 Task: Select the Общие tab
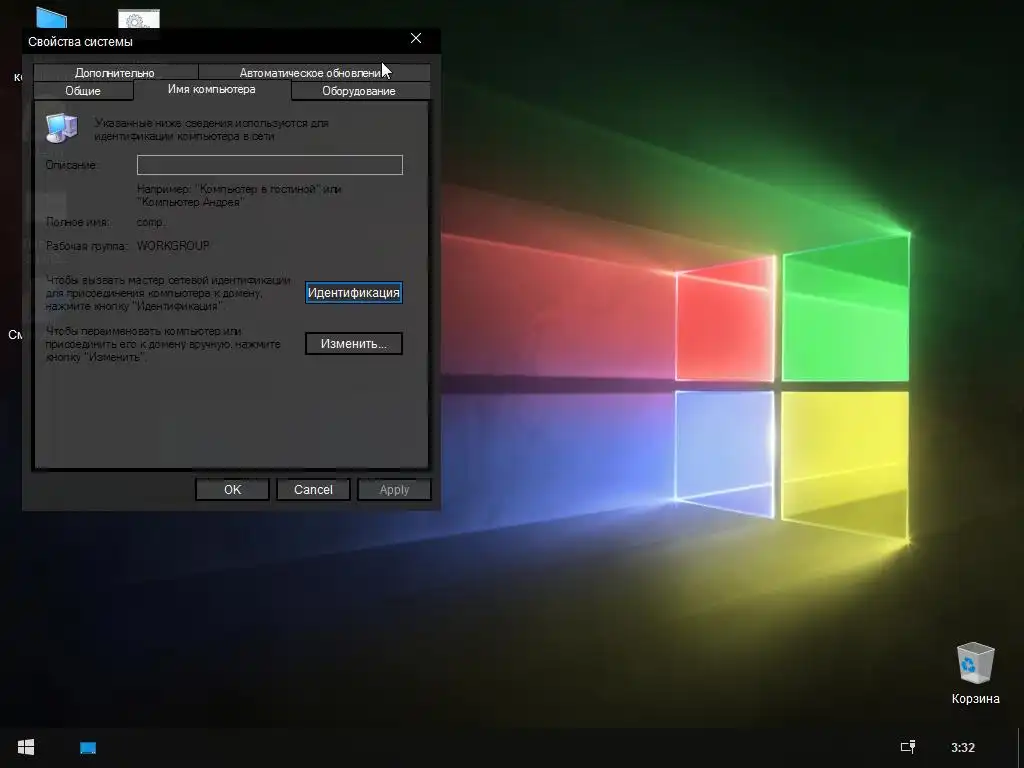click(83, 91)
